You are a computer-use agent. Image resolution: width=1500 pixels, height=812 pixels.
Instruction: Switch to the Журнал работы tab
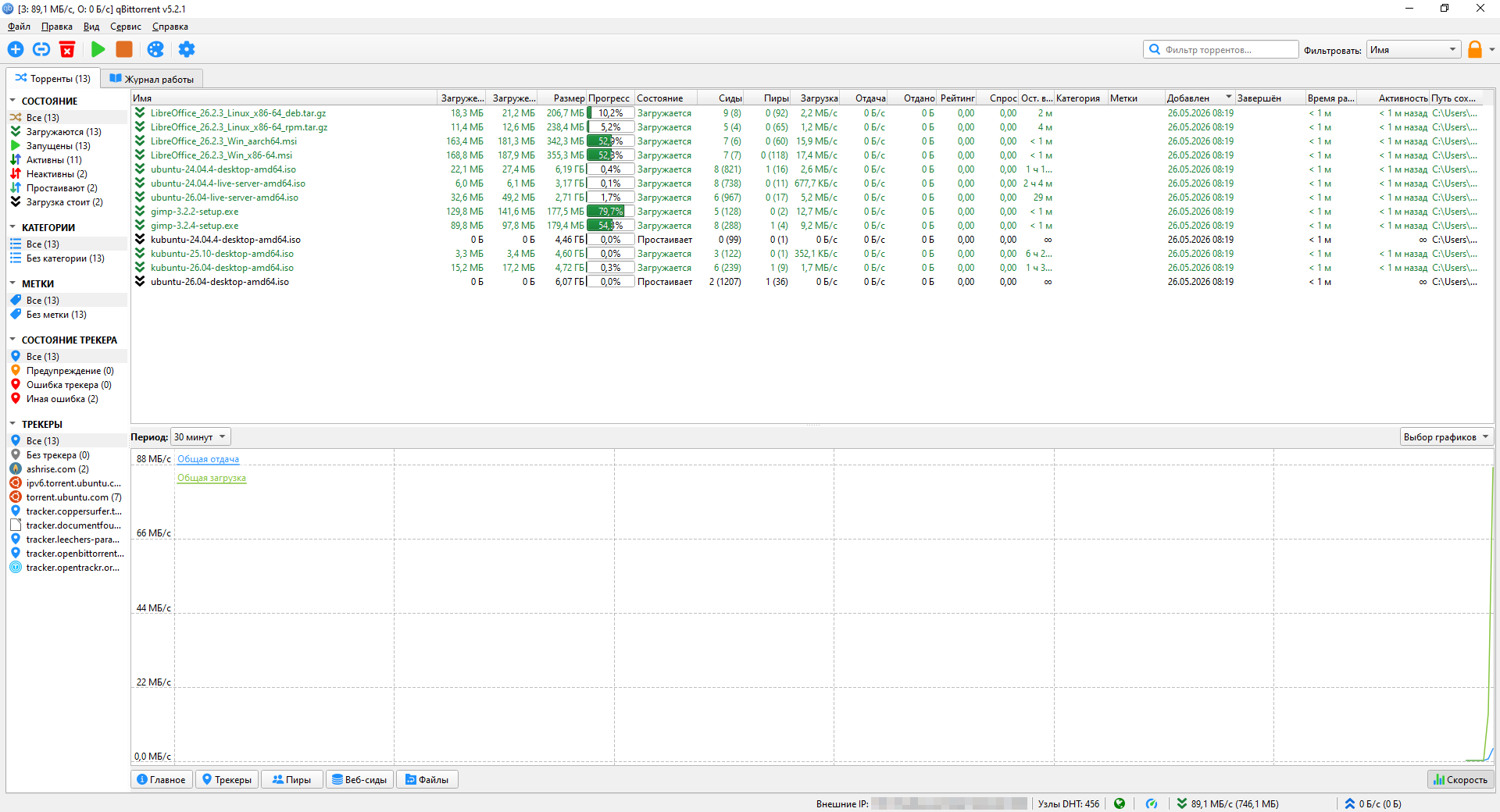coord(152,79)
